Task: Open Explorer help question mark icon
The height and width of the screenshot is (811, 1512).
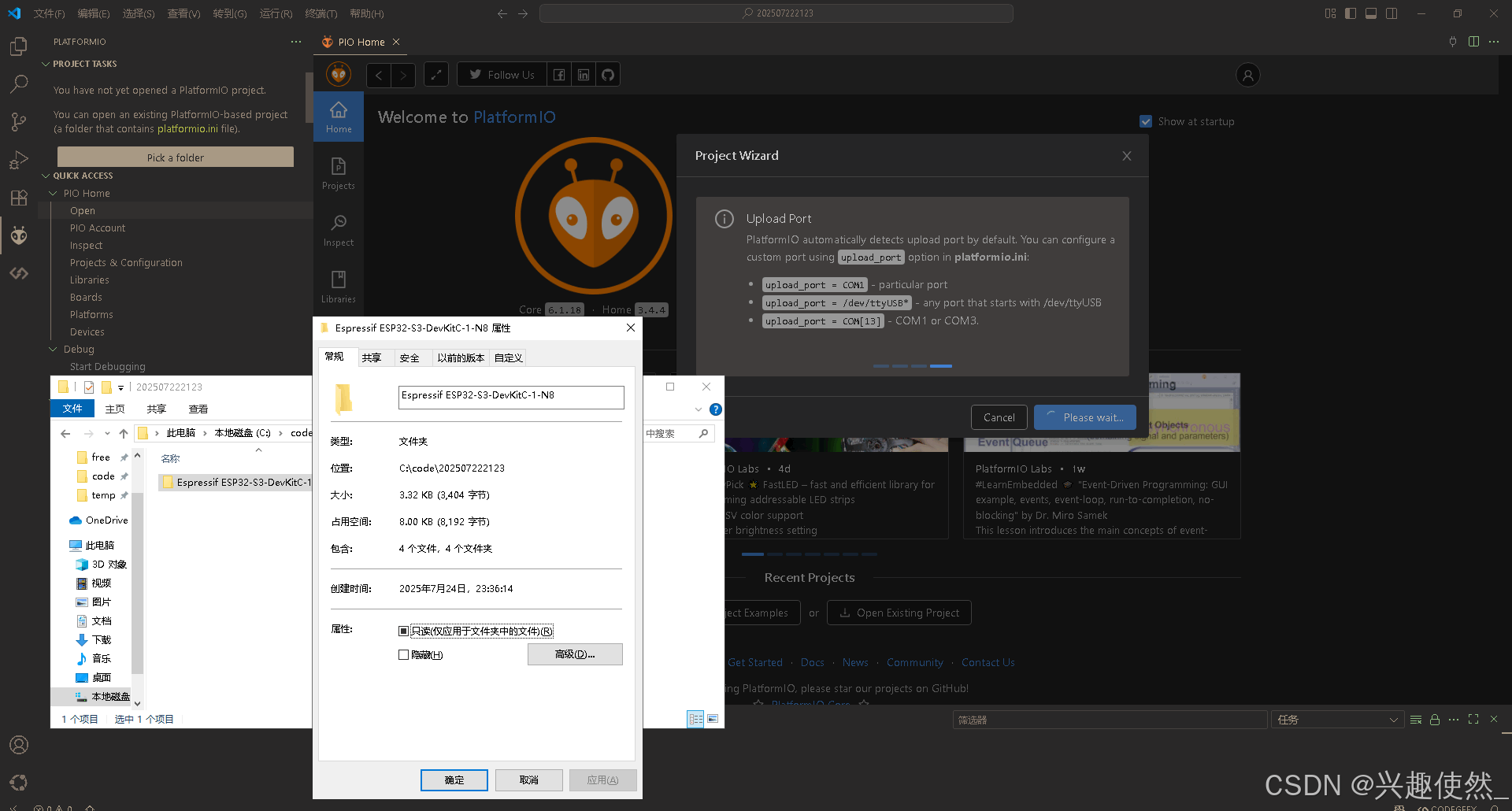Action: pyautogui.click(x=716, y=409)
